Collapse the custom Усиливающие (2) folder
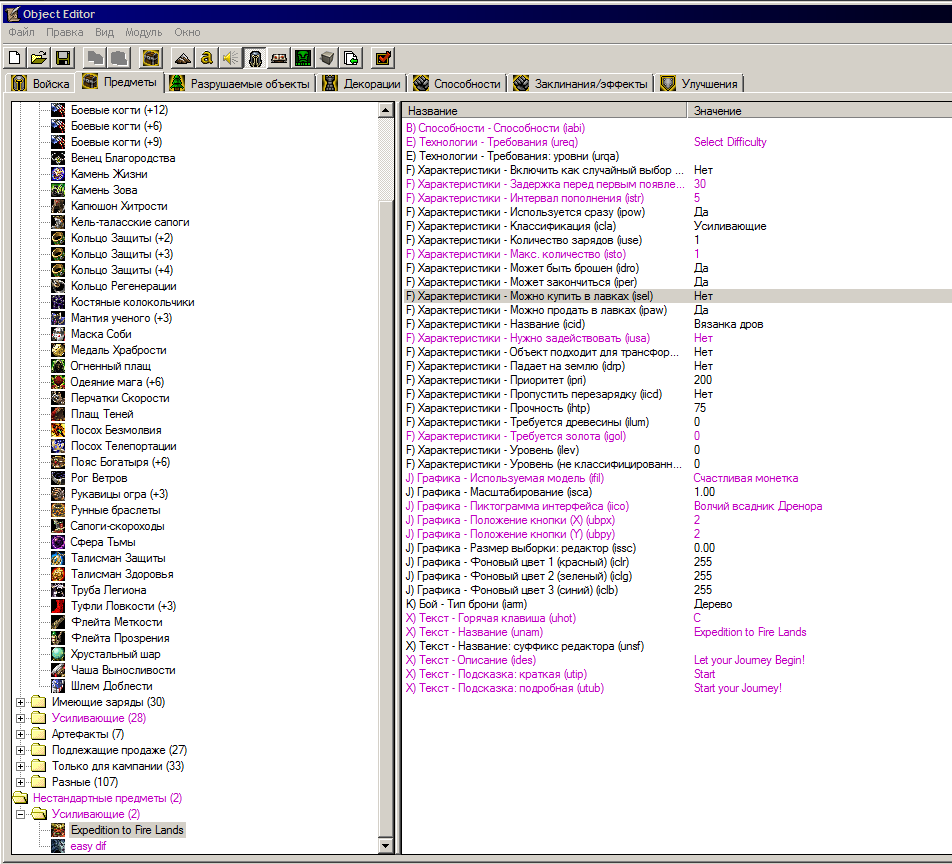The height and width of the screenshot is (864, 952). (22, 814)
